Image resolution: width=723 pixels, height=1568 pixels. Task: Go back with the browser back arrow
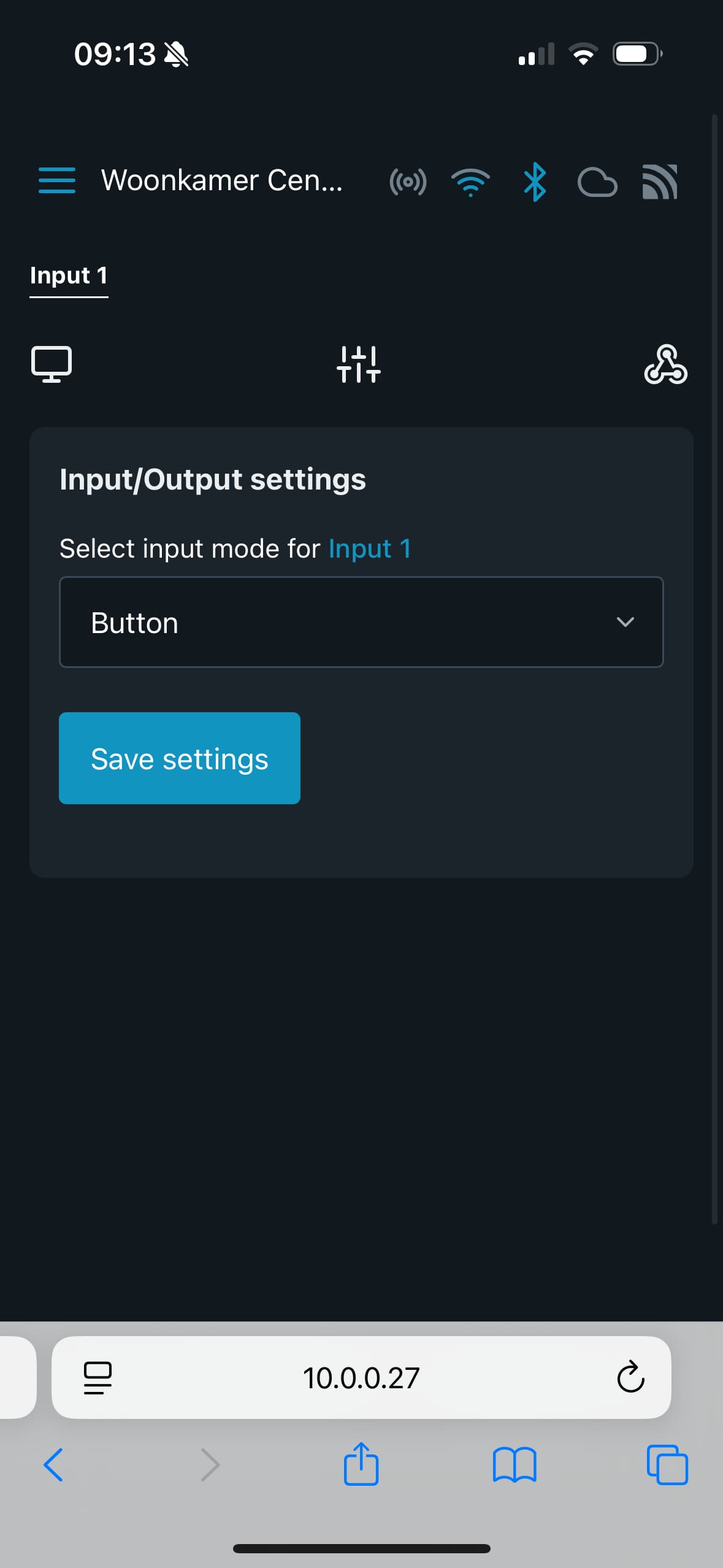pyautogui.click(x=53, y=1465)
